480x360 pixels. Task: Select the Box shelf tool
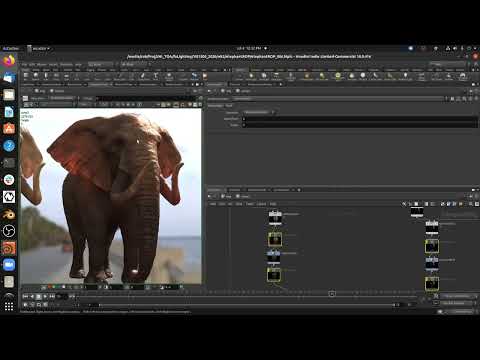(25, 76)
